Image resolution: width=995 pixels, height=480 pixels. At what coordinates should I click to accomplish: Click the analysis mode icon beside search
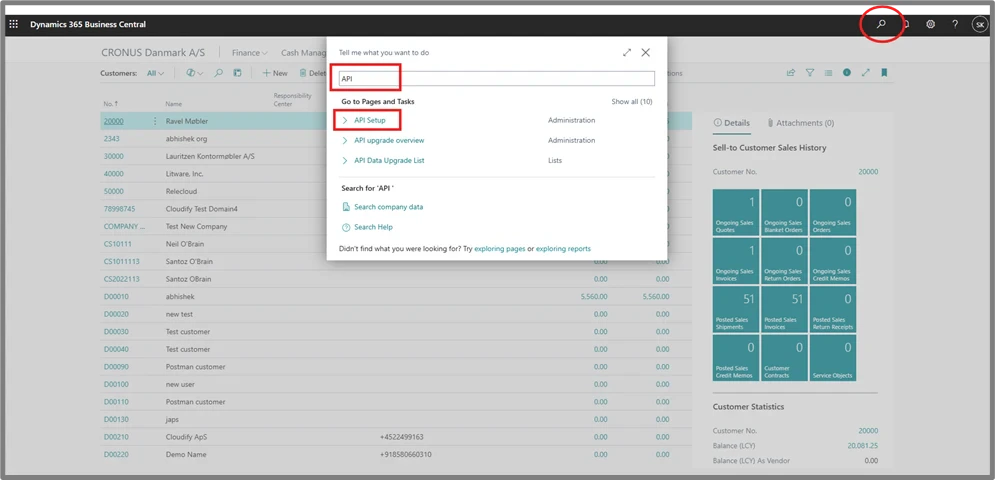pyautogui.click(x=237, y=74)
